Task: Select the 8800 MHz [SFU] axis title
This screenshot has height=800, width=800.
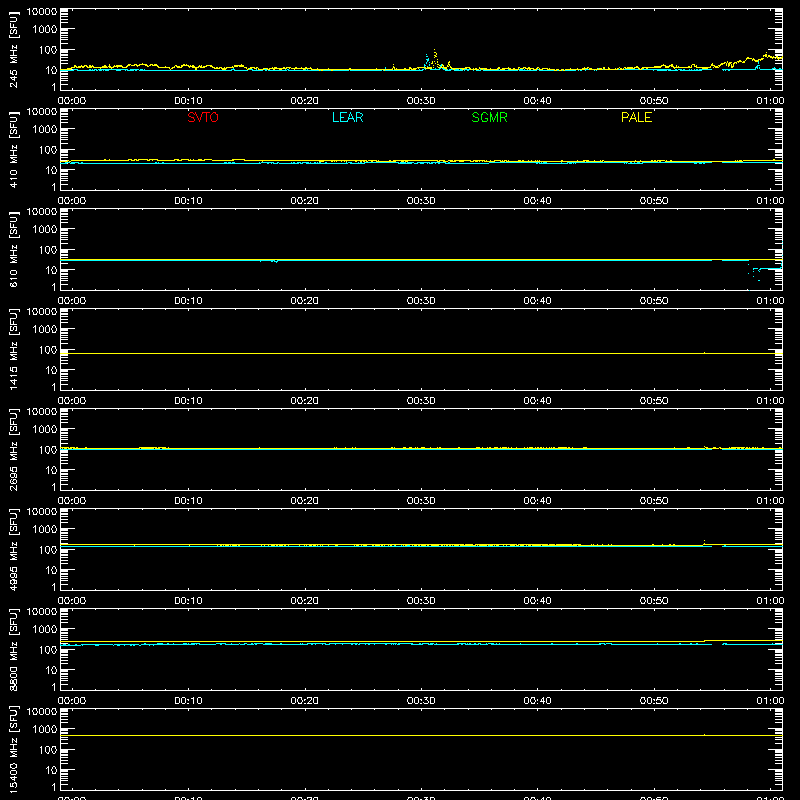Action: [14, 650]
